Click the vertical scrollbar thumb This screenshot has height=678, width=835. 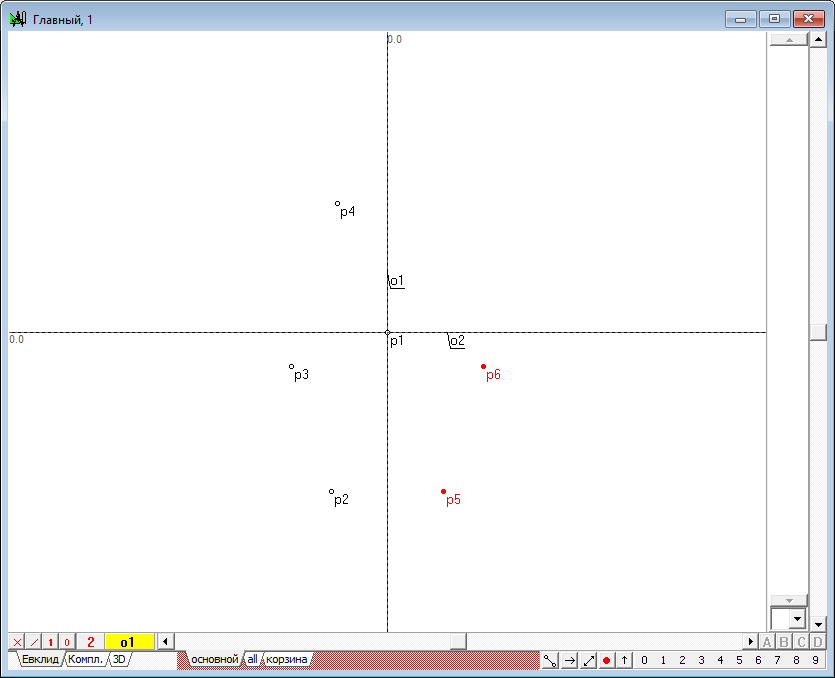click(x=818, y=332)
